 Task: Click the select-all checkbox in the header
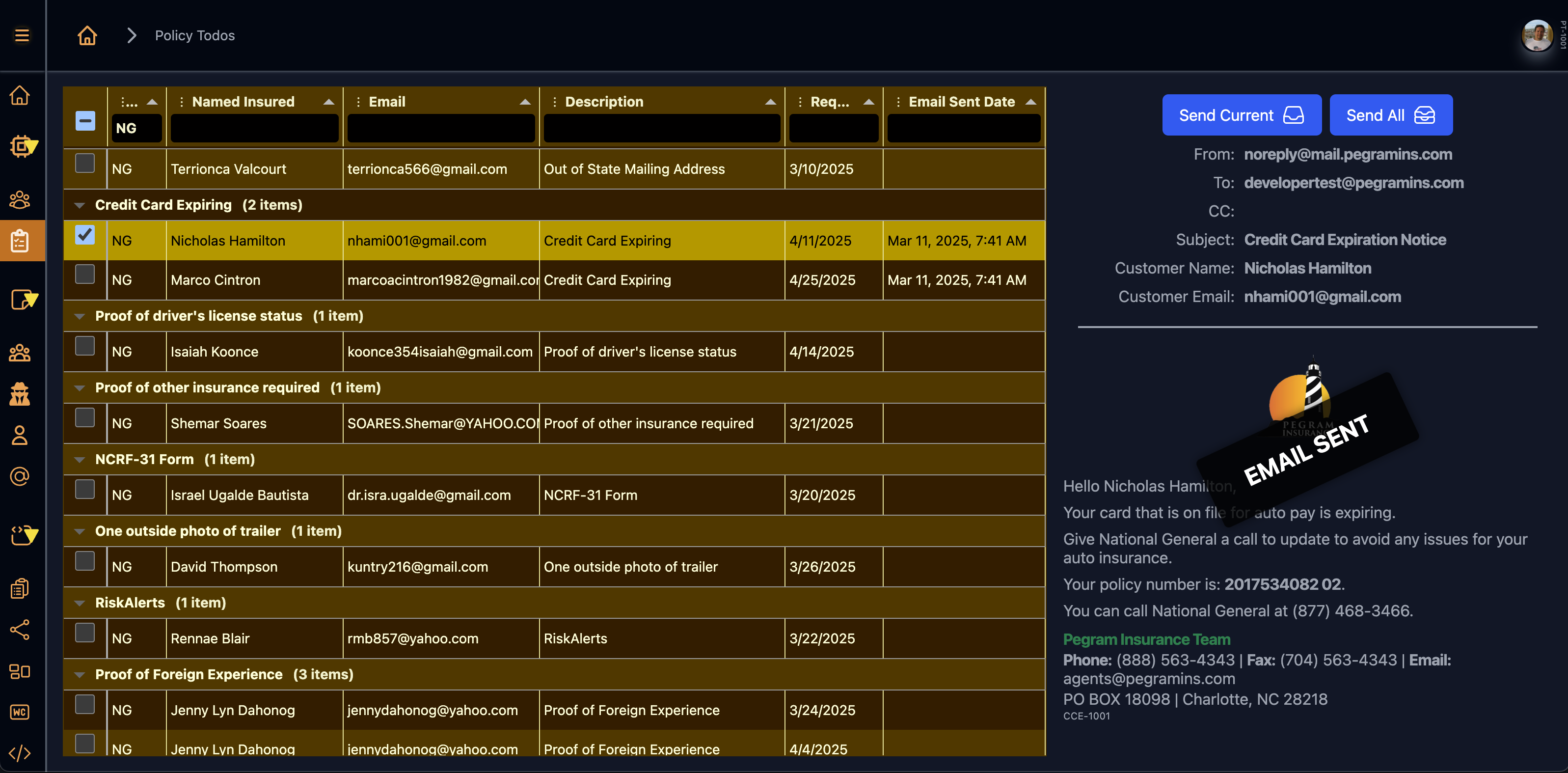pyautogui.click(x=85, y=121)
